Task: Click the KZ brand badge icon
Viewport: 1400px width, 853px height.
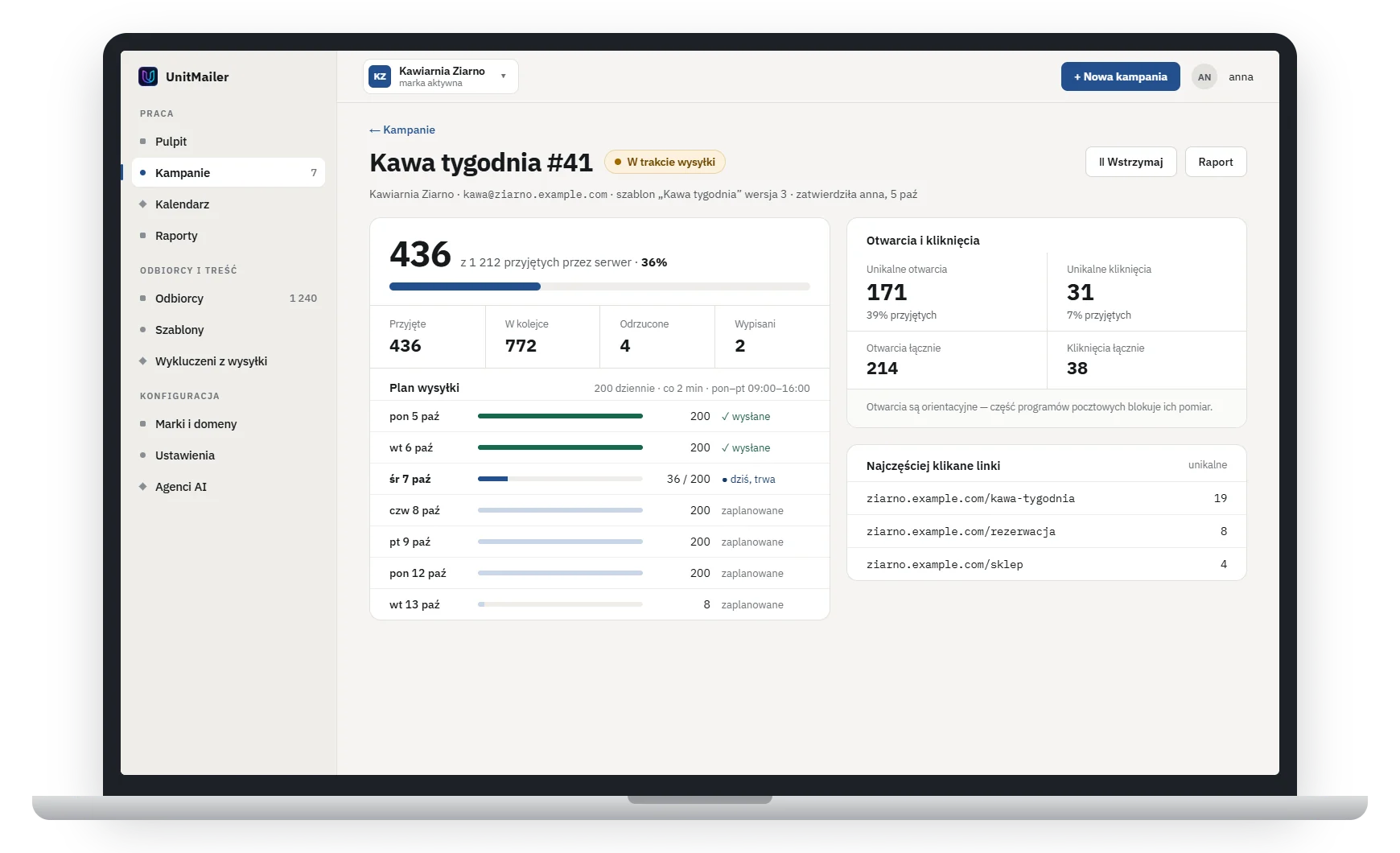Action: 380,76
